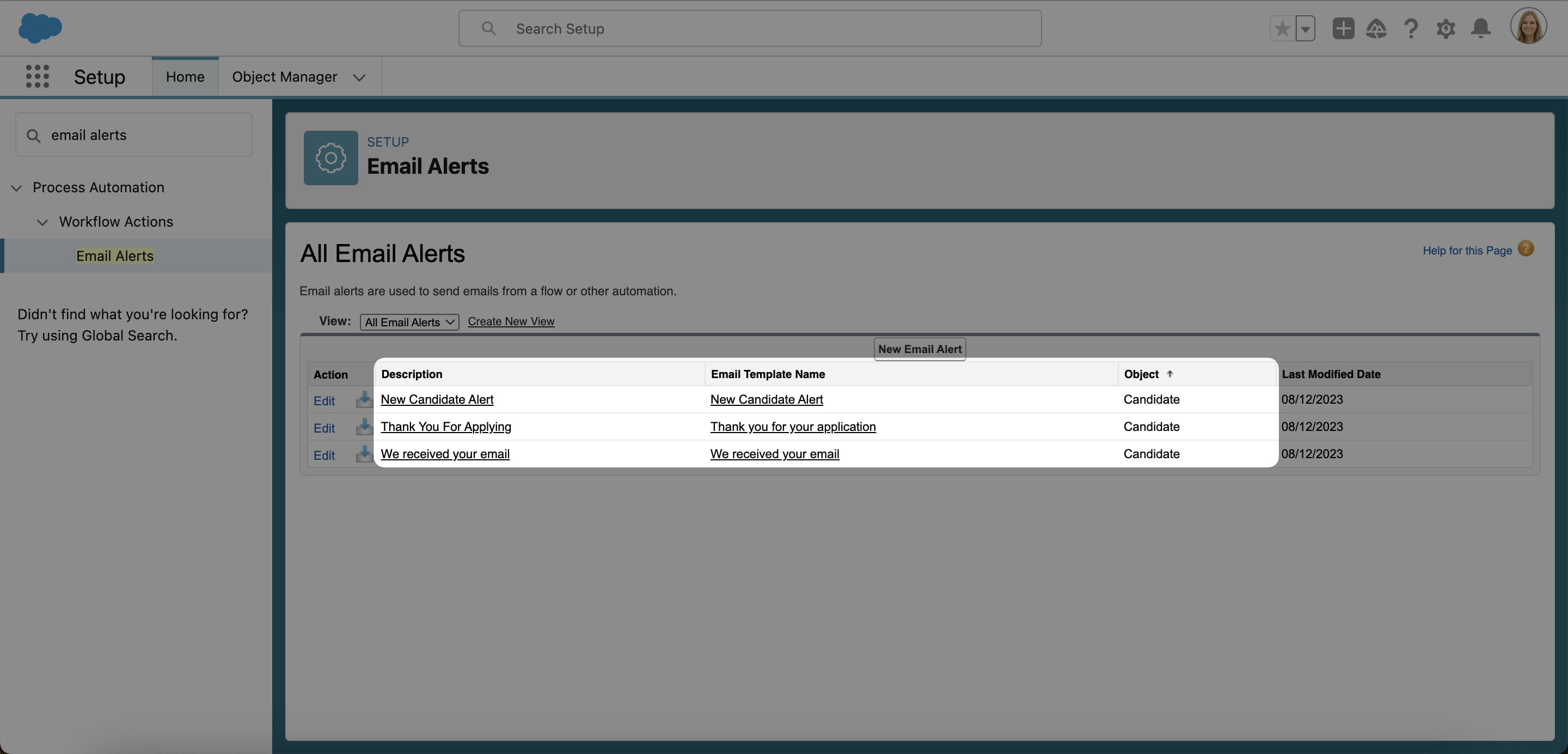Click the download icon for Thank You For Applying

click(365, 427)
